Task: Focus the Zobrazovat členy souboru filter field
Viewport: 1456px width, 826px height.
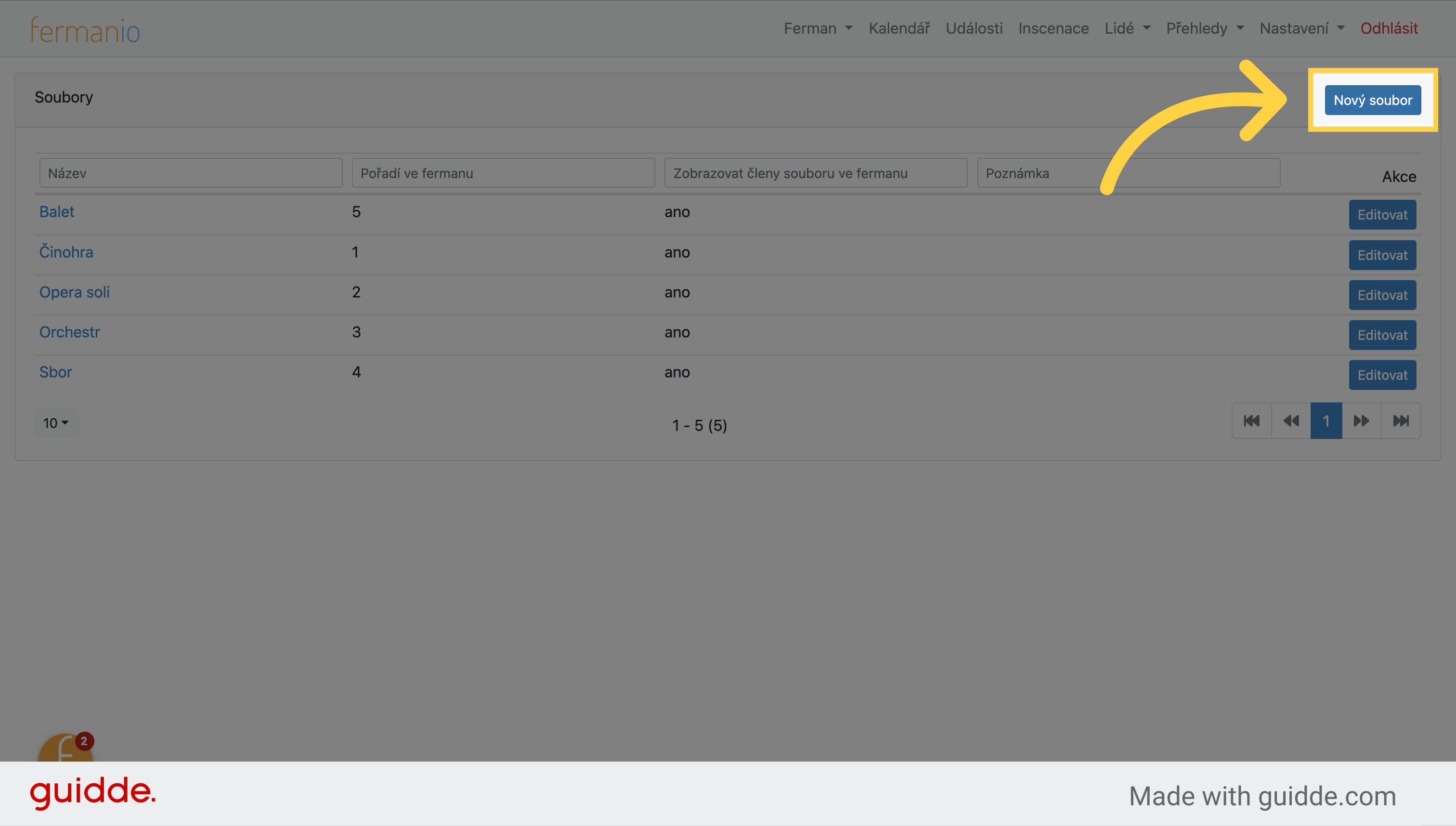Action: pyautogui.click(x=816, y=173)
